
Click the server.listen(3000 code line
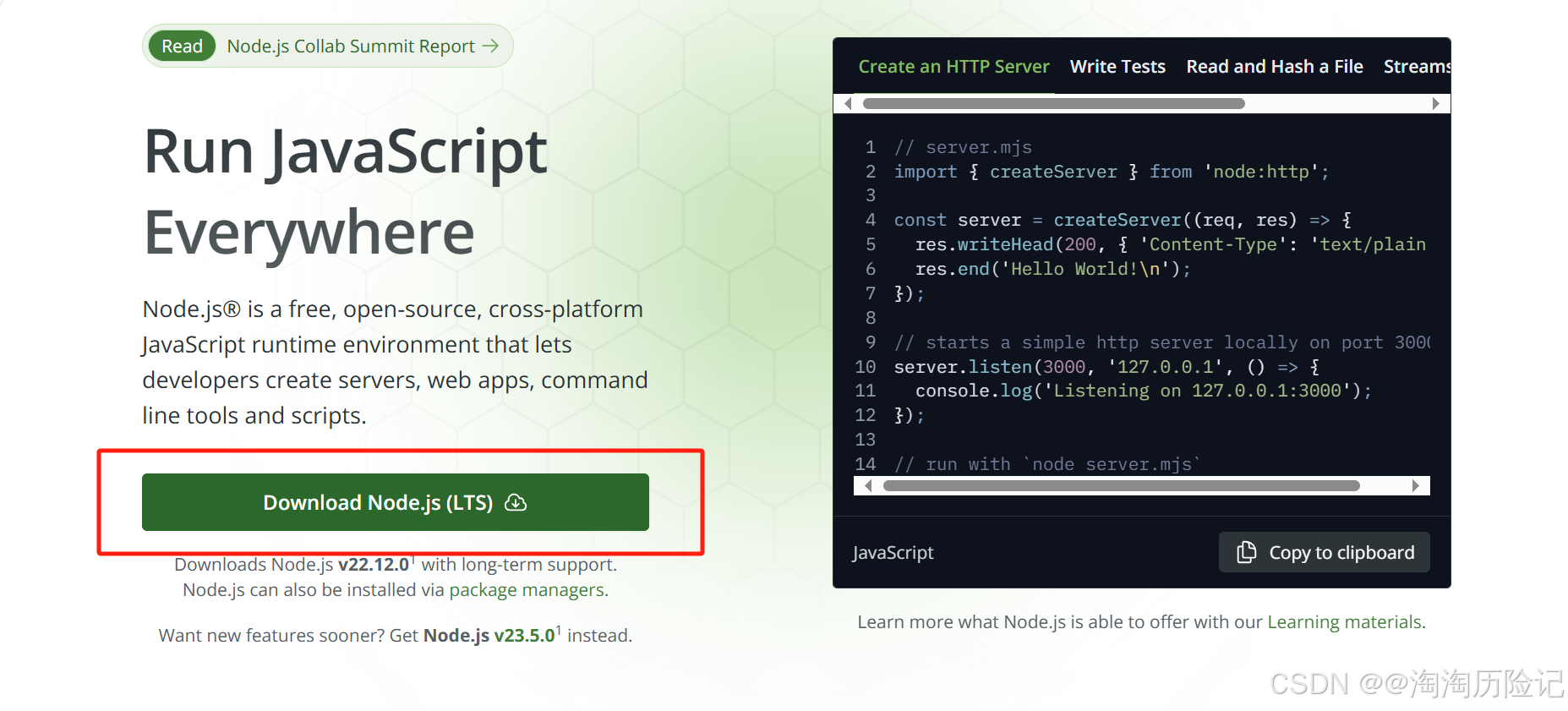click(x=1106, y=367)
